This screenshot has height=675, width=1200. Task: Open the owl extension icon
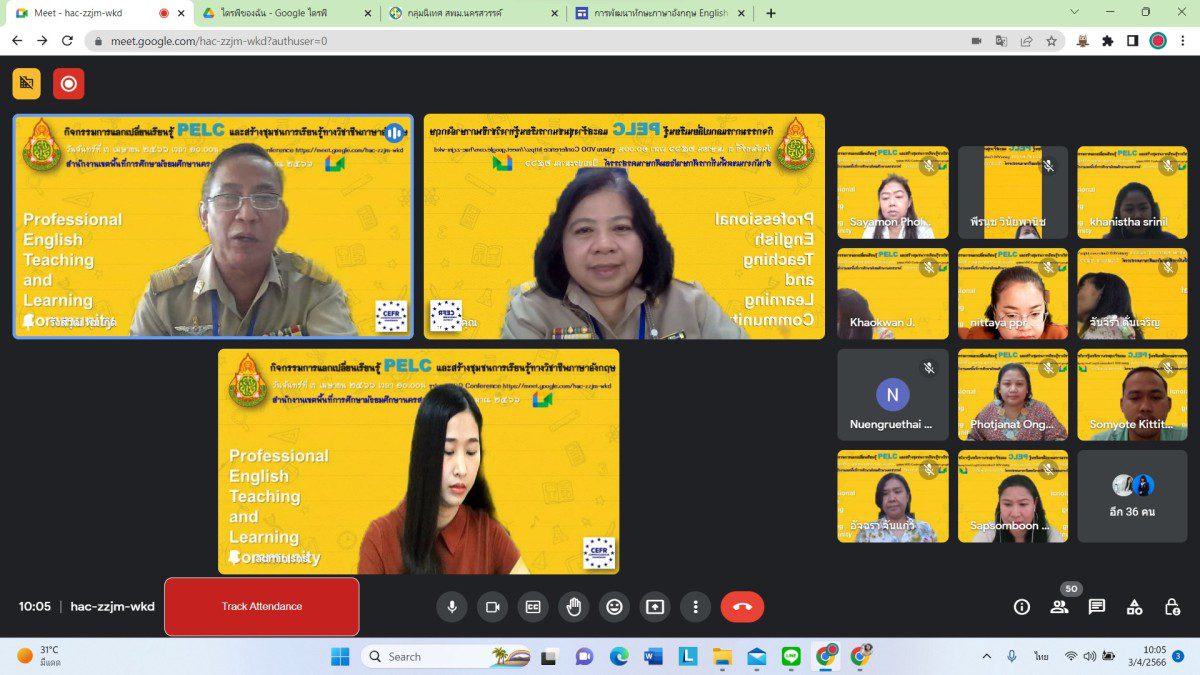click(x=1082, y=41)
